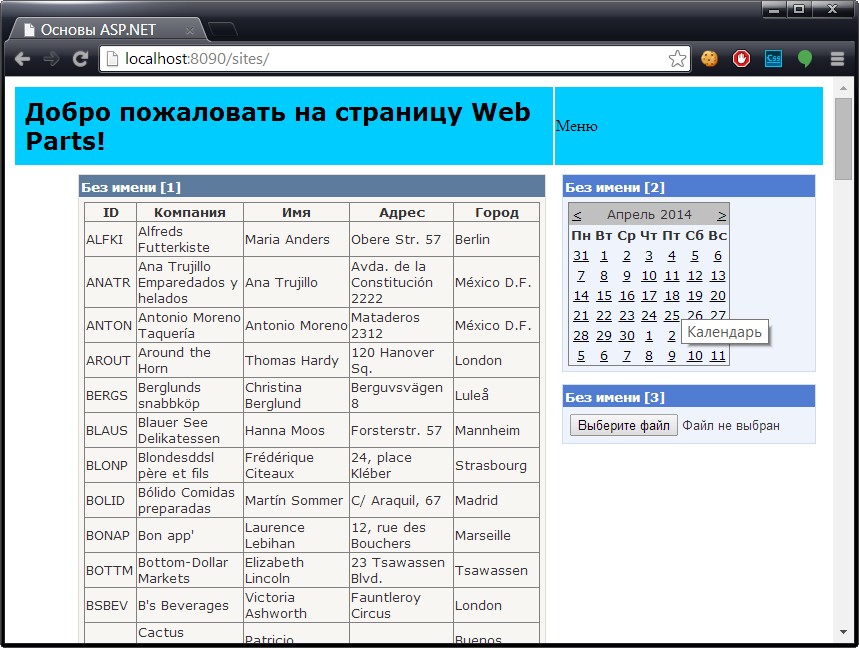Click the Без имени [1] web part title
Image resolution: width=859 pixels, height=648 pixels.
click(x=131, y=187)
